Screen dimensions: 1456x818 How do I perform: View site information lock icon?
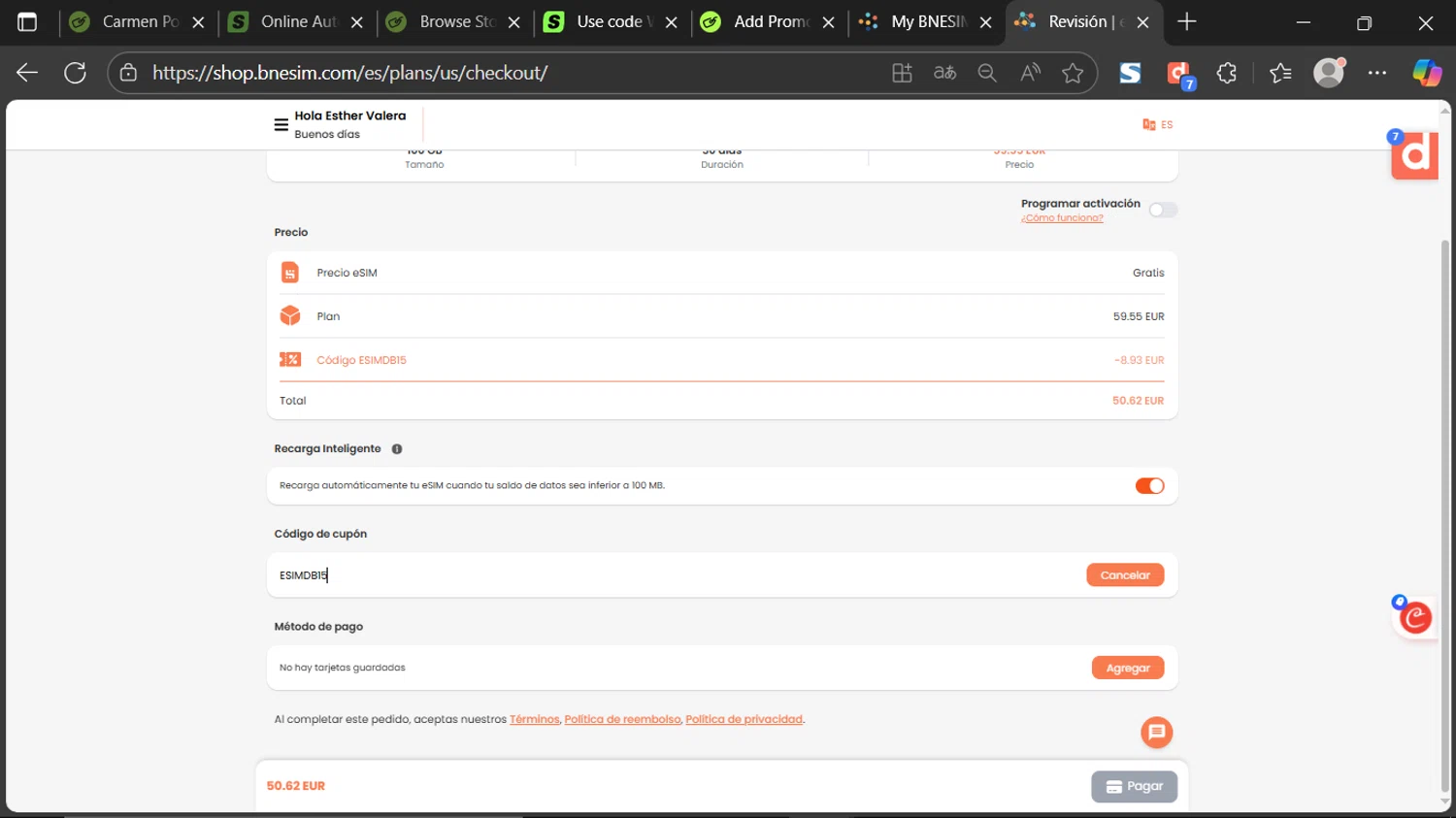click(x=128, y=73)
